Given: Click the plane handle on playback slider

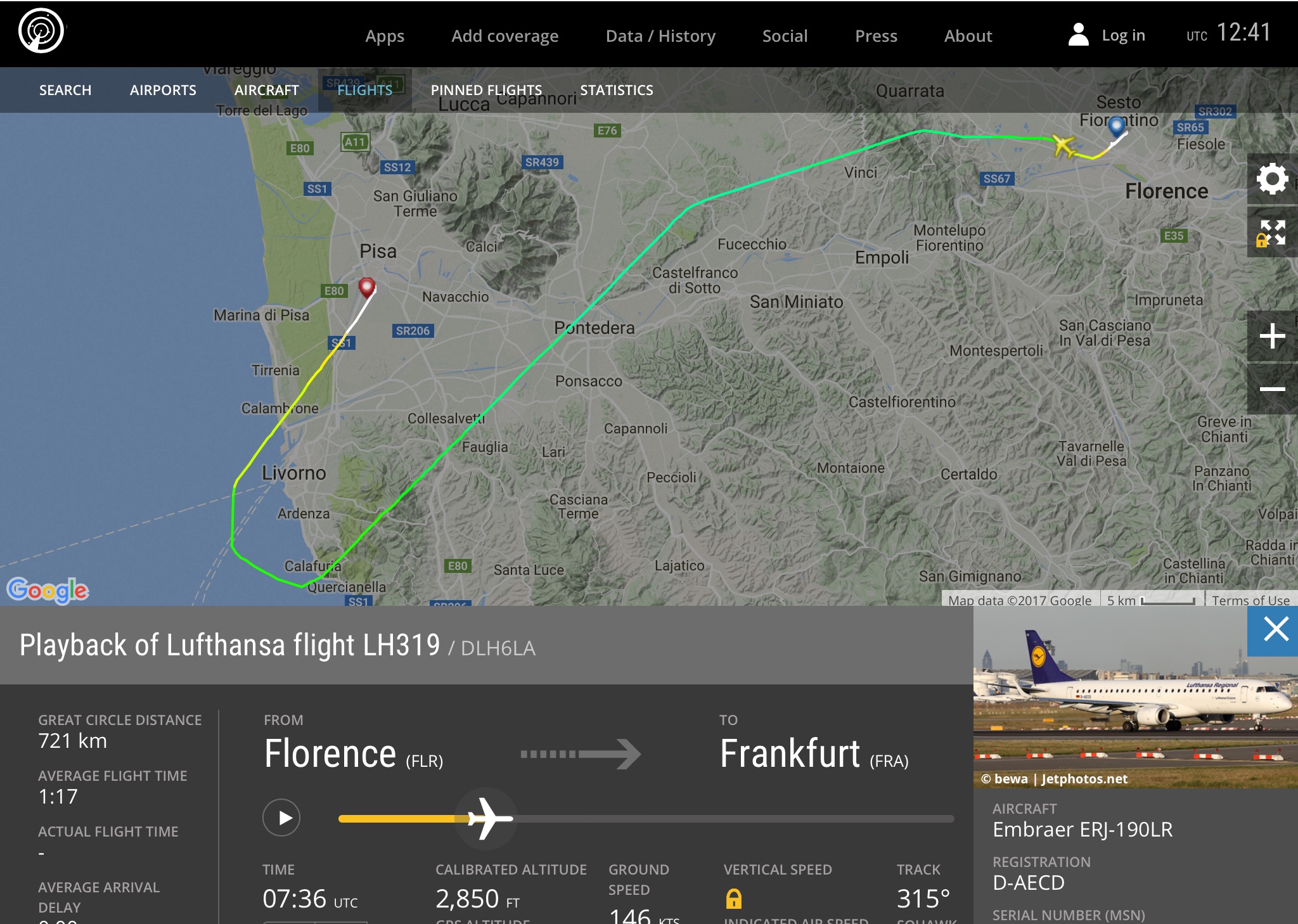Looking at the screenshot, I should click(x=487, y=818).
